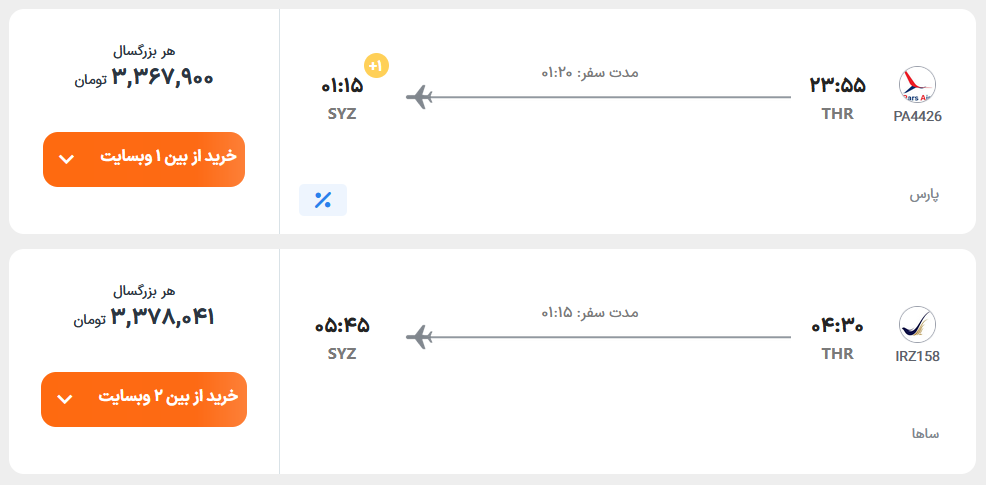Viewport: 986px width, 485px height.
Task: Click the 01:15 arrival time at SYZ
Action: tap(342, 86)
